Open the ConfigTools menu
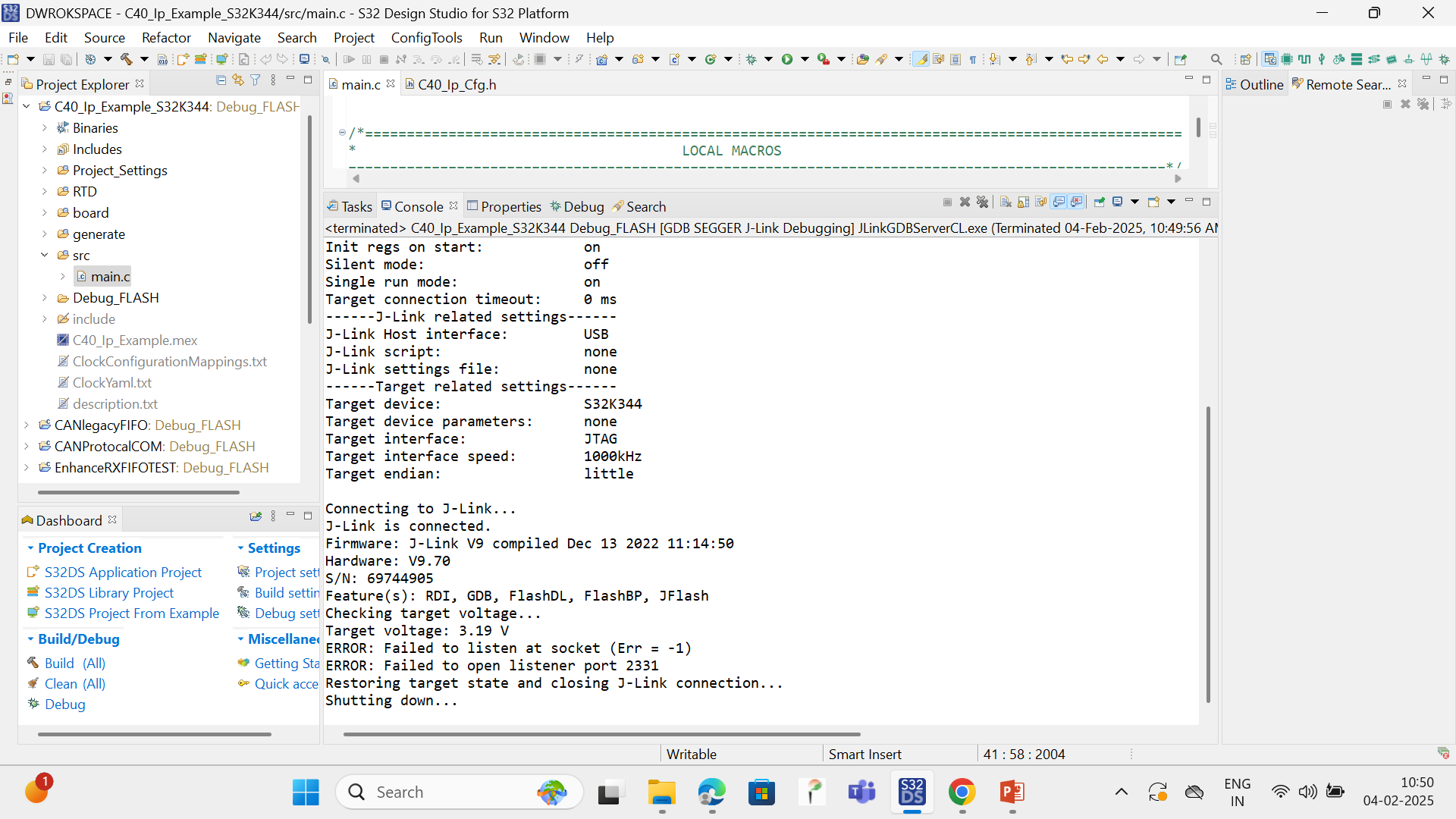Image resolution: width=1456 pixels, height=819 pixels. click(426, 37)
